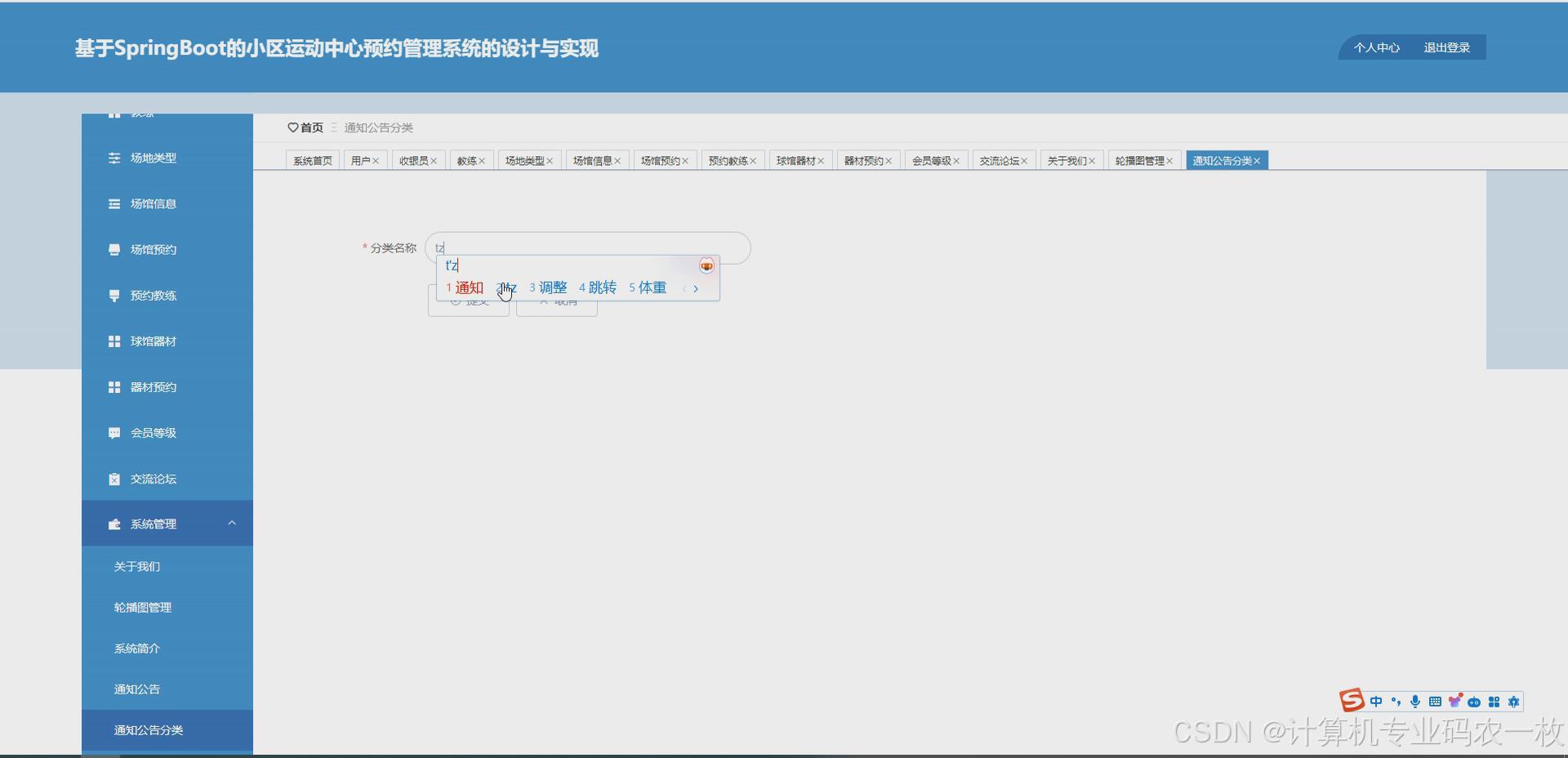Click the 提交 submit button
Screen dimensions: 1568x758
pyautogui.click(x=469, y=301)
